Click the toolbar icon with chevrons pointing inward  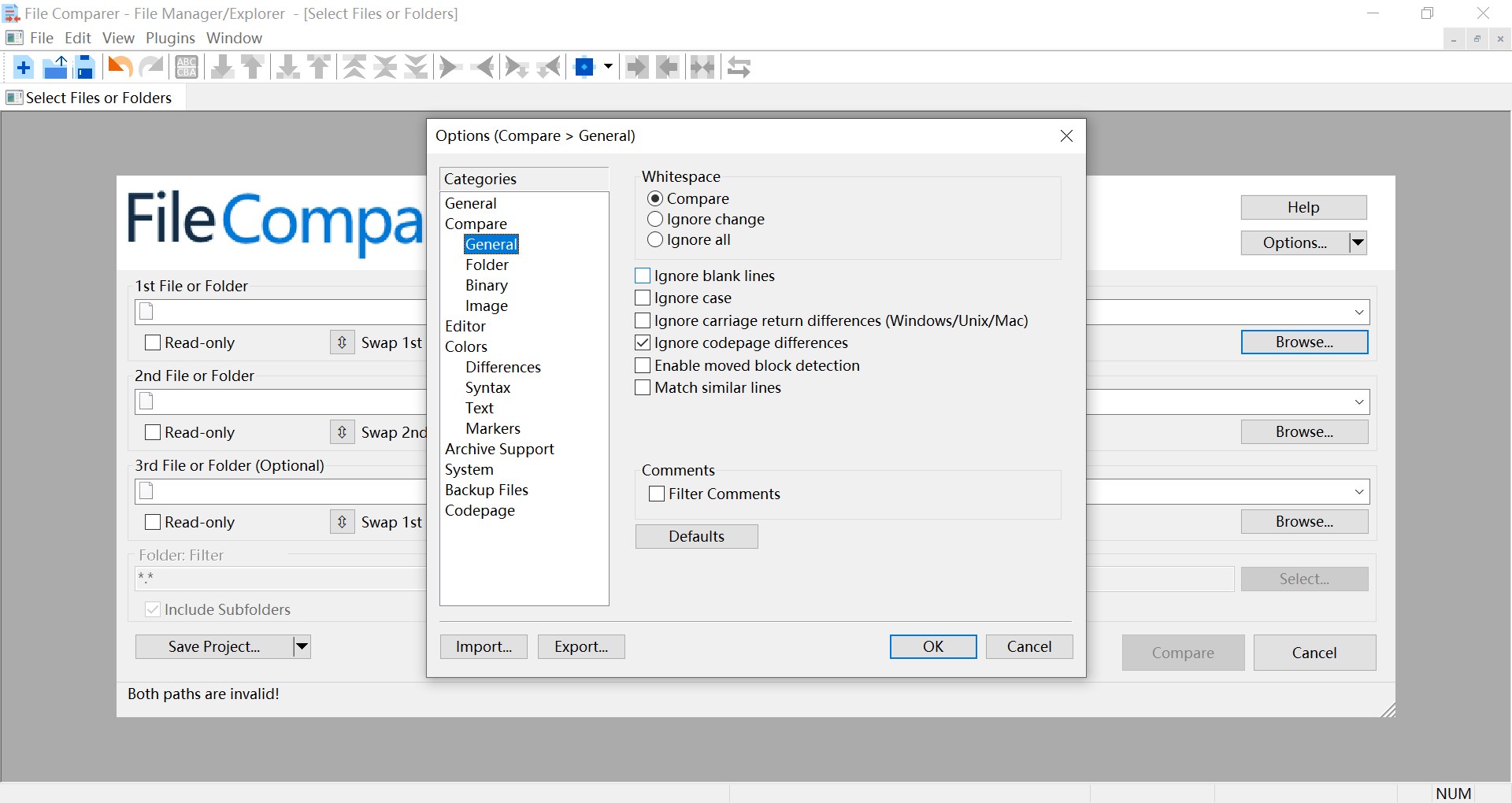[x=385, y=68]
